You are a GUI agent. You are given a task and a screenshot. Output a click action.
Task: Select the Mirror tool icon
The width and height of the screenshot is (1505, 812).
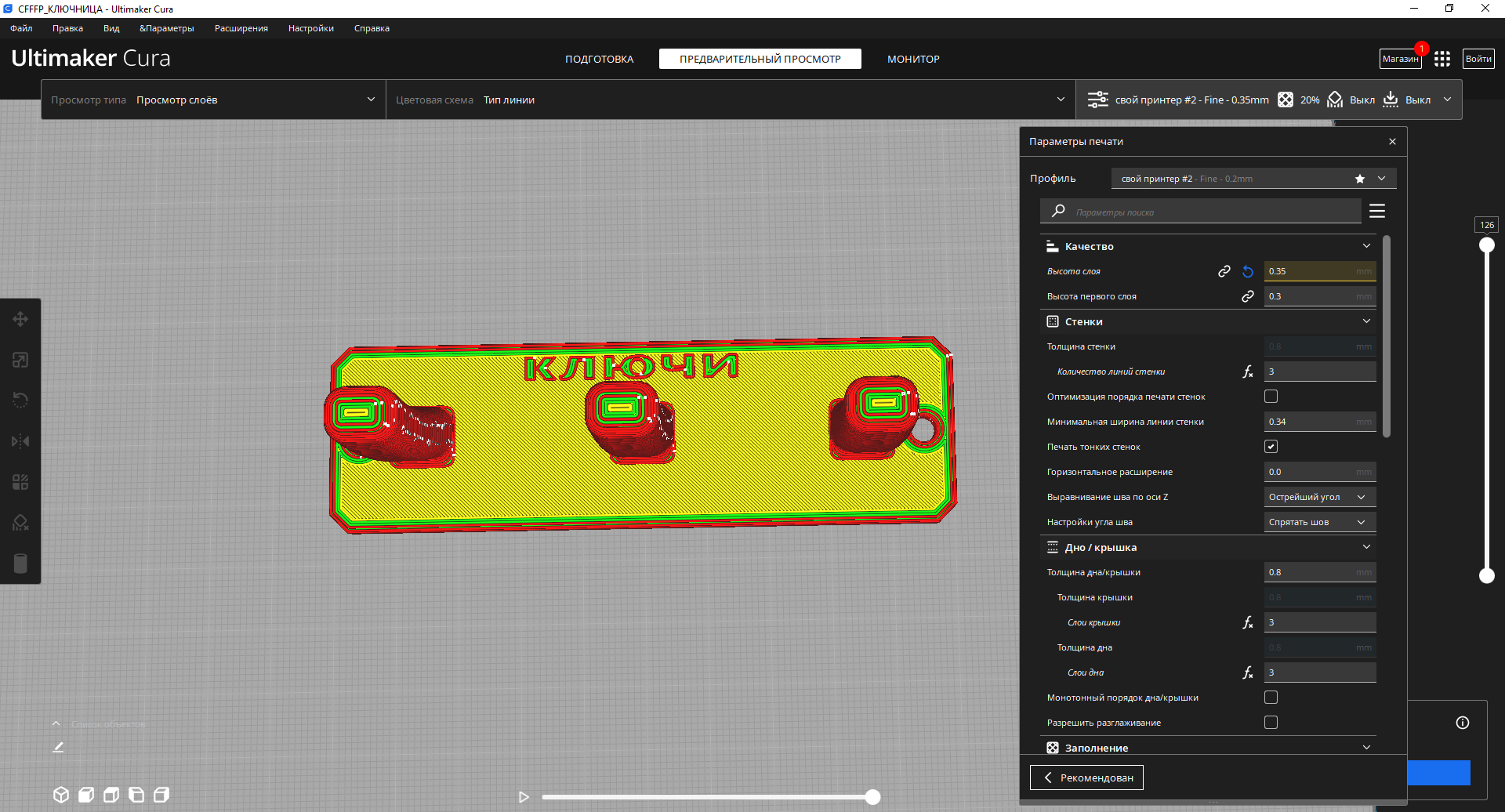click(x=20, y=441)
